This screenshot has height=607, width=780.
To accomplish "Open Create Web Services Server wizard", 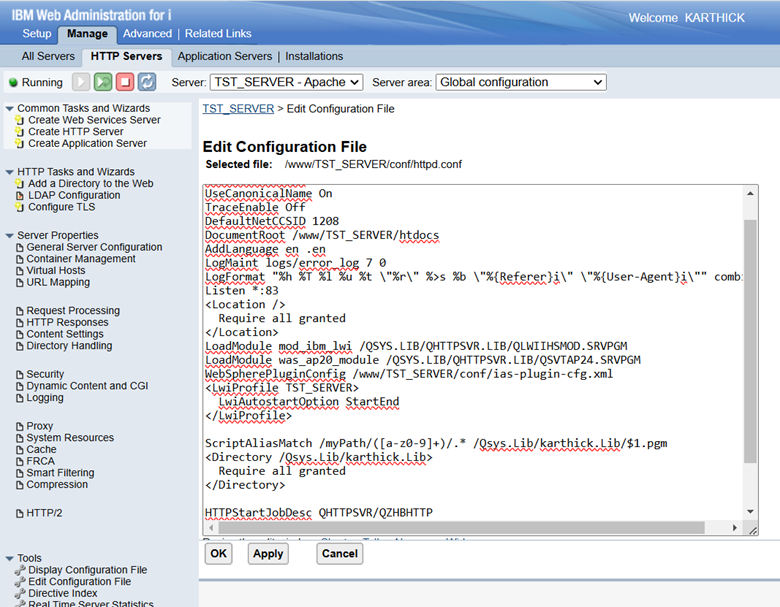I will tap(94, 120).
